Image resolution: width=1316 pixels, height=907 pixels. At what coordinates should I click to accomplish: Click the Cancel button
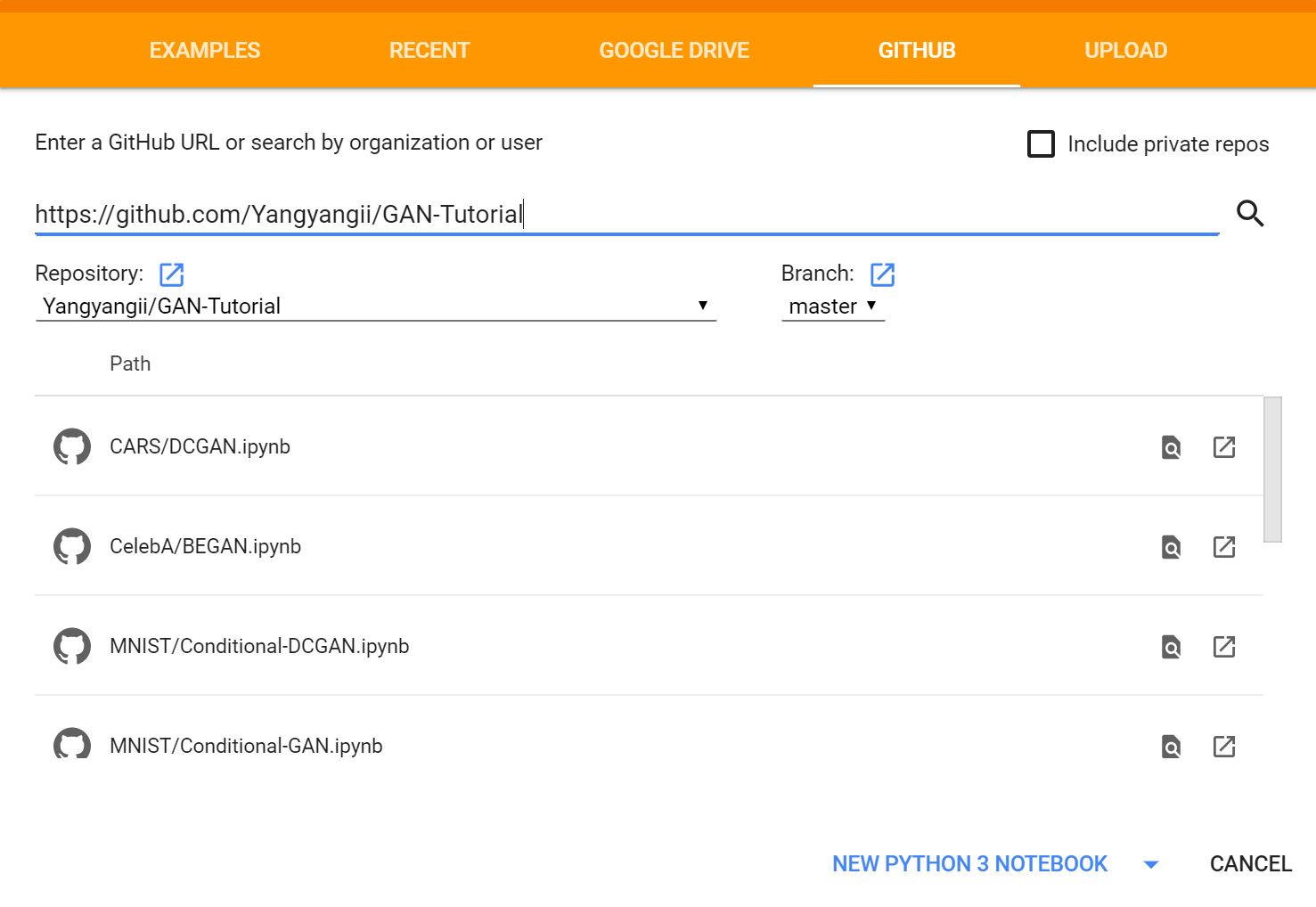(x=1251, y=863)
